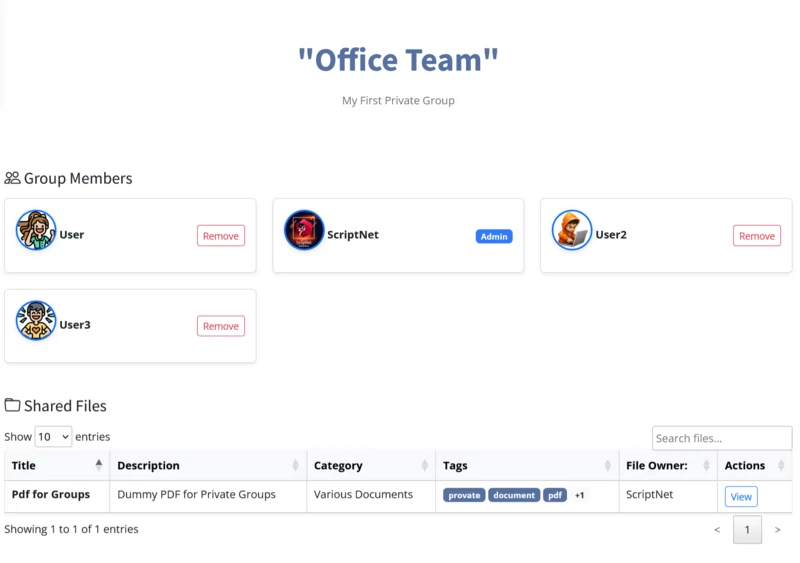The image size is (800, 563).
Task: Go to previous page arrow
Action: click(x=717, y=530)
